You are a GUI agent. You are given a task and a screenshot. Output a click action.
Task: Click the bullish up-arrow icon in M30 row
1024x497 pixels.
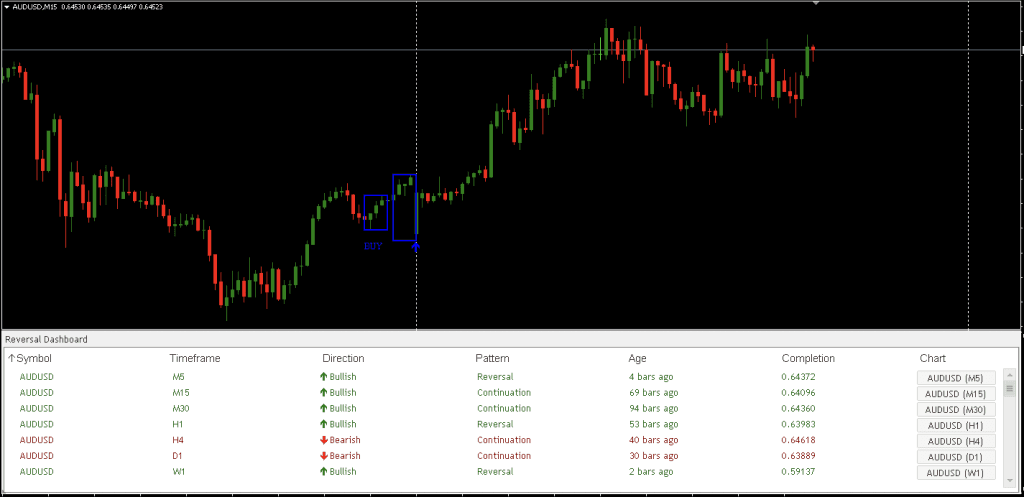323,408
